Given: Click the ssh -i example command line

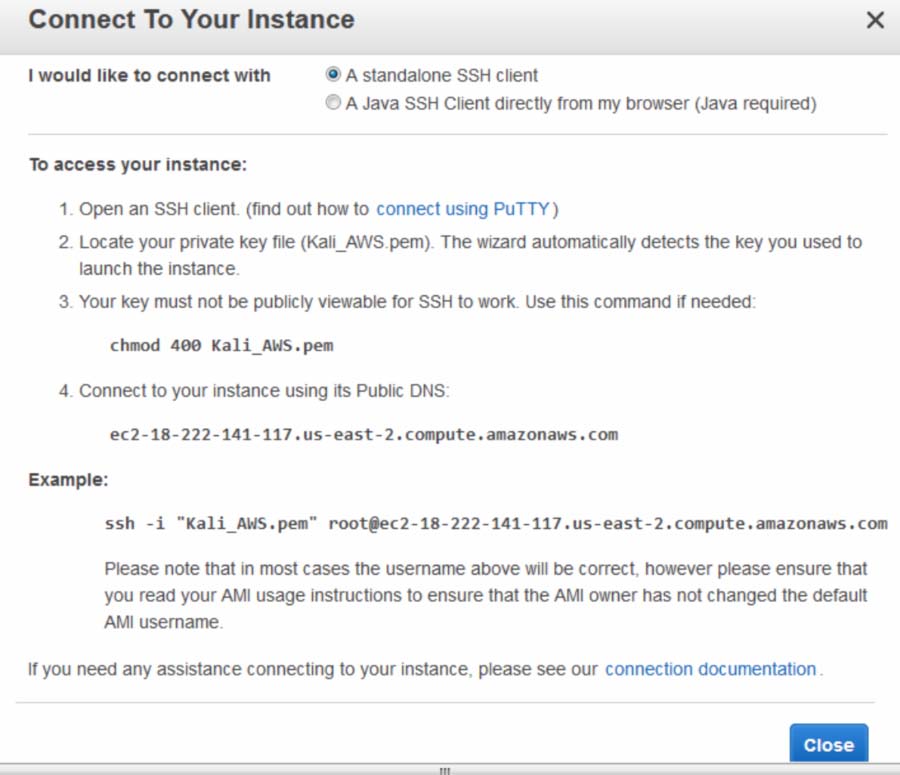Looking at the screenshot, I should [x=495, y=523].
